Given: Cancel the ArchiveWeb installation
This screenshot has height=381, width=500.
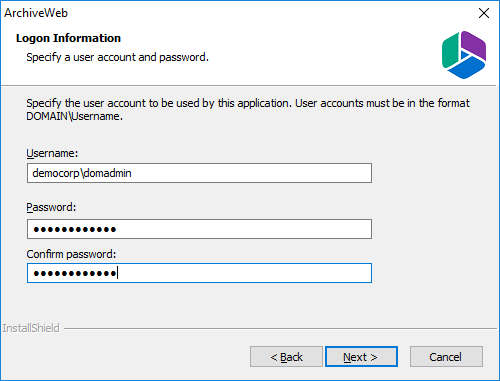Looking at the screenshot, I should pos(446,357).
